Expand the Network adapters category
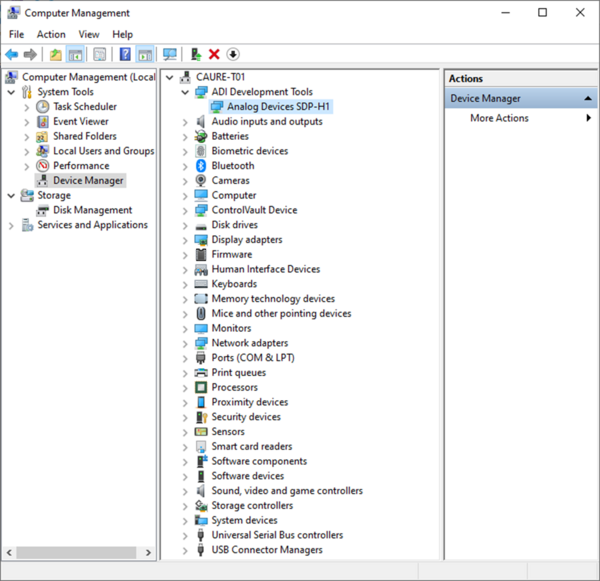The width and height of the screenshot is (600, 581). coord(185,343)
